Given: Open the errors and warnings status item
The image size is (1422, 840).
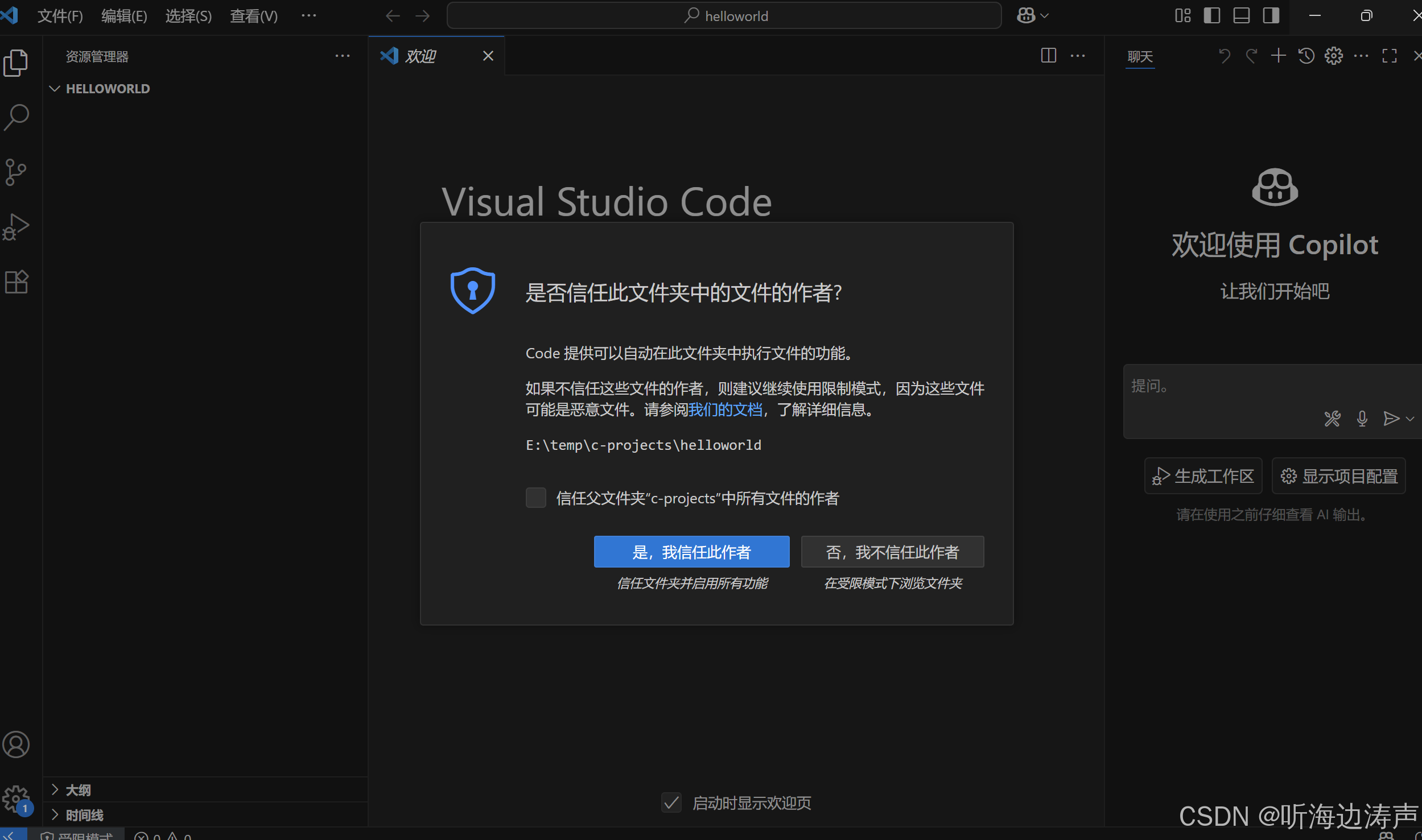Looking at the screenshot, I should click(163, 835).
